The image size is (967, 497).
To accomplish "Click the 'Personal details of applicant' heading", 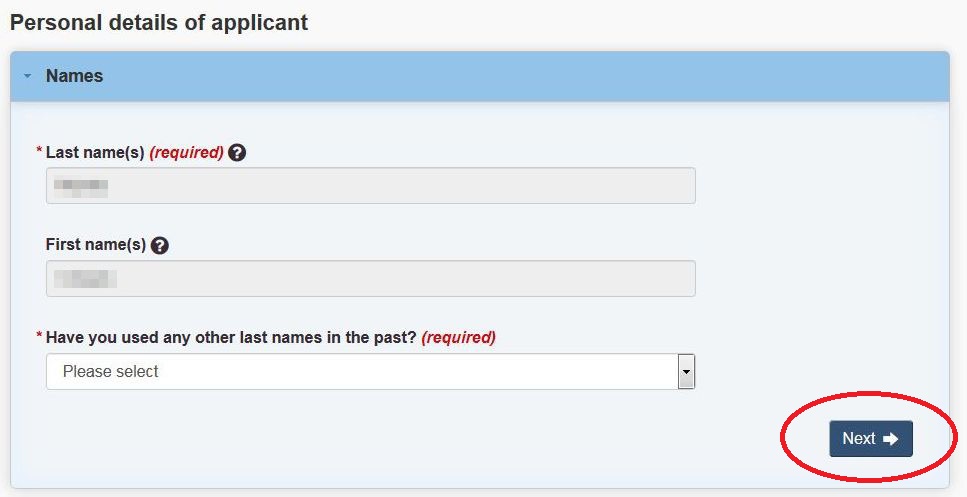I will coord(159,23).
